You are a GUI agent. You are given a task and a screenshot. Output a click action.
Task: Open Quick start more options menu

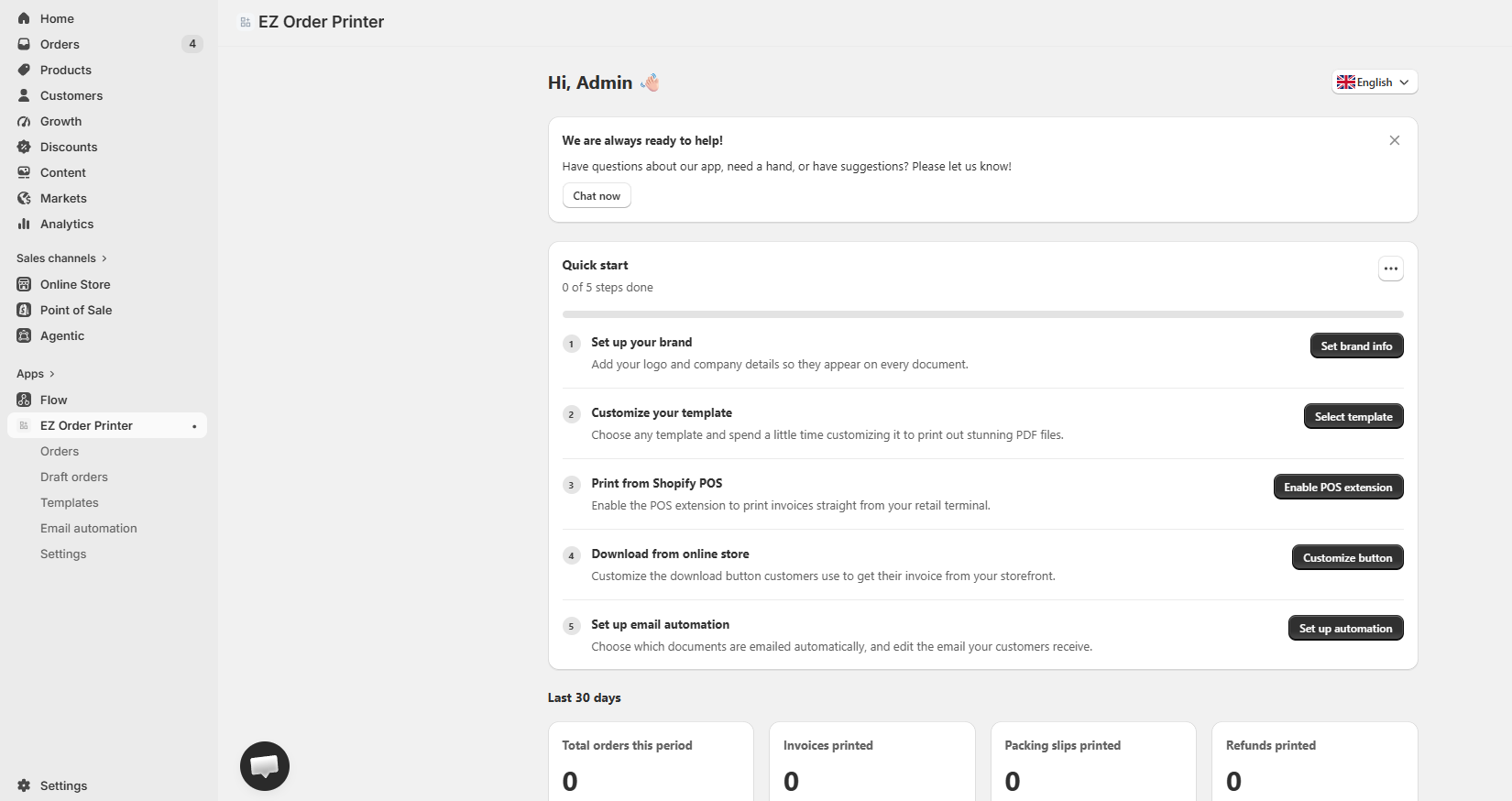point(1391,269)
